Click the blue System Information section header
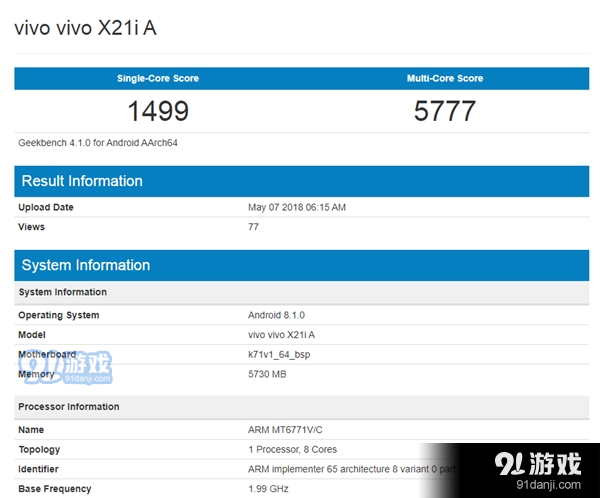This screenshot has width=600, height=498. (302, 265)
